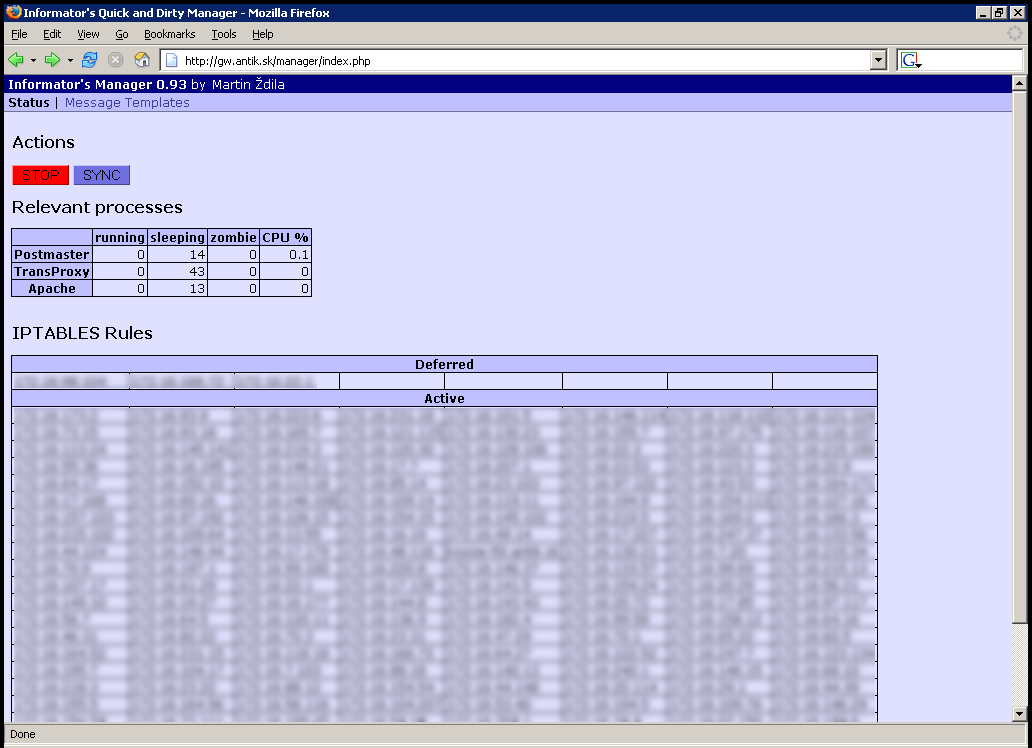
Task: Open the Tools menu
Action: click(224, 34)
